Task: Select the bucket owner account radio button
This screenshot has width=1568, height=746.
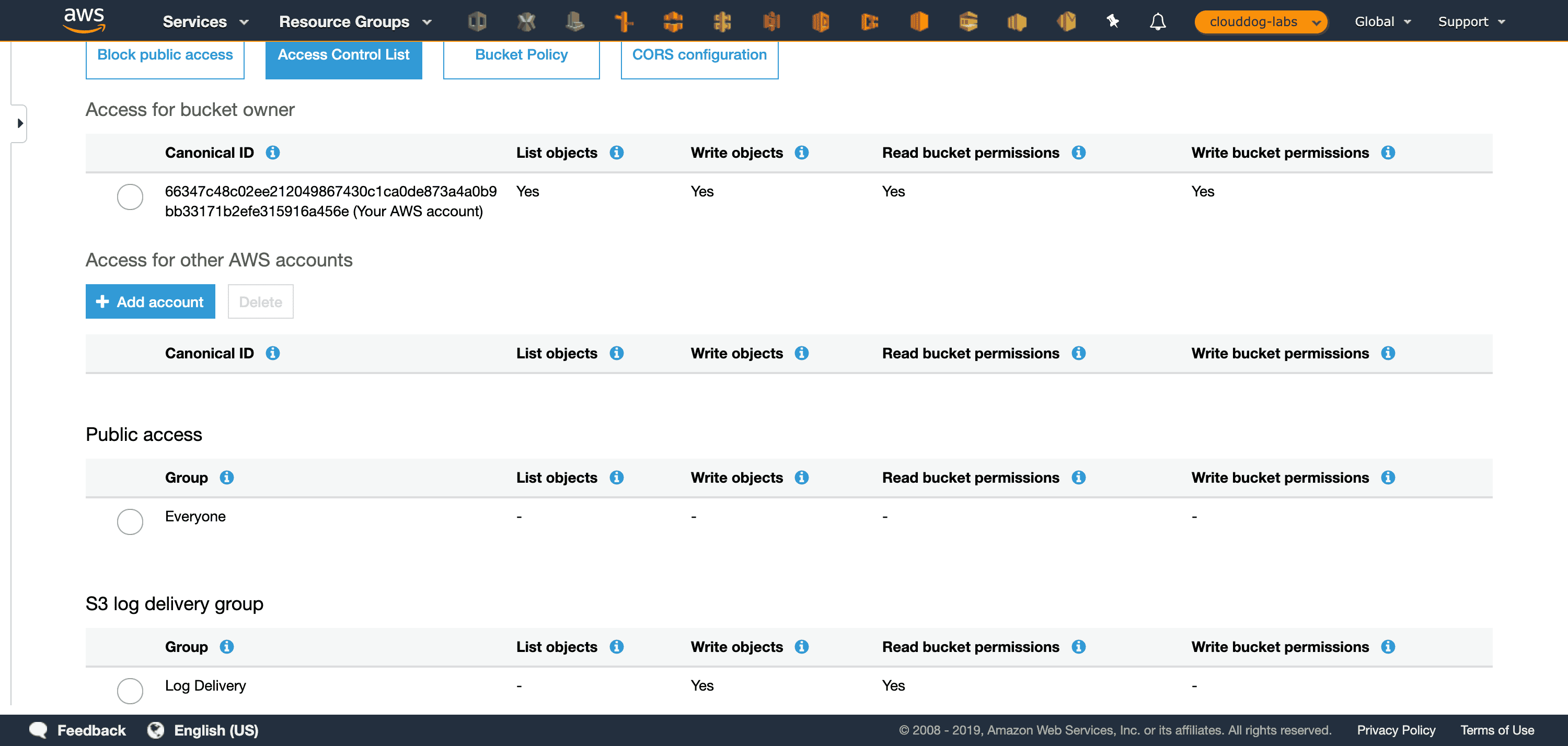Action: pyautogui.click(x=130, y=196)
